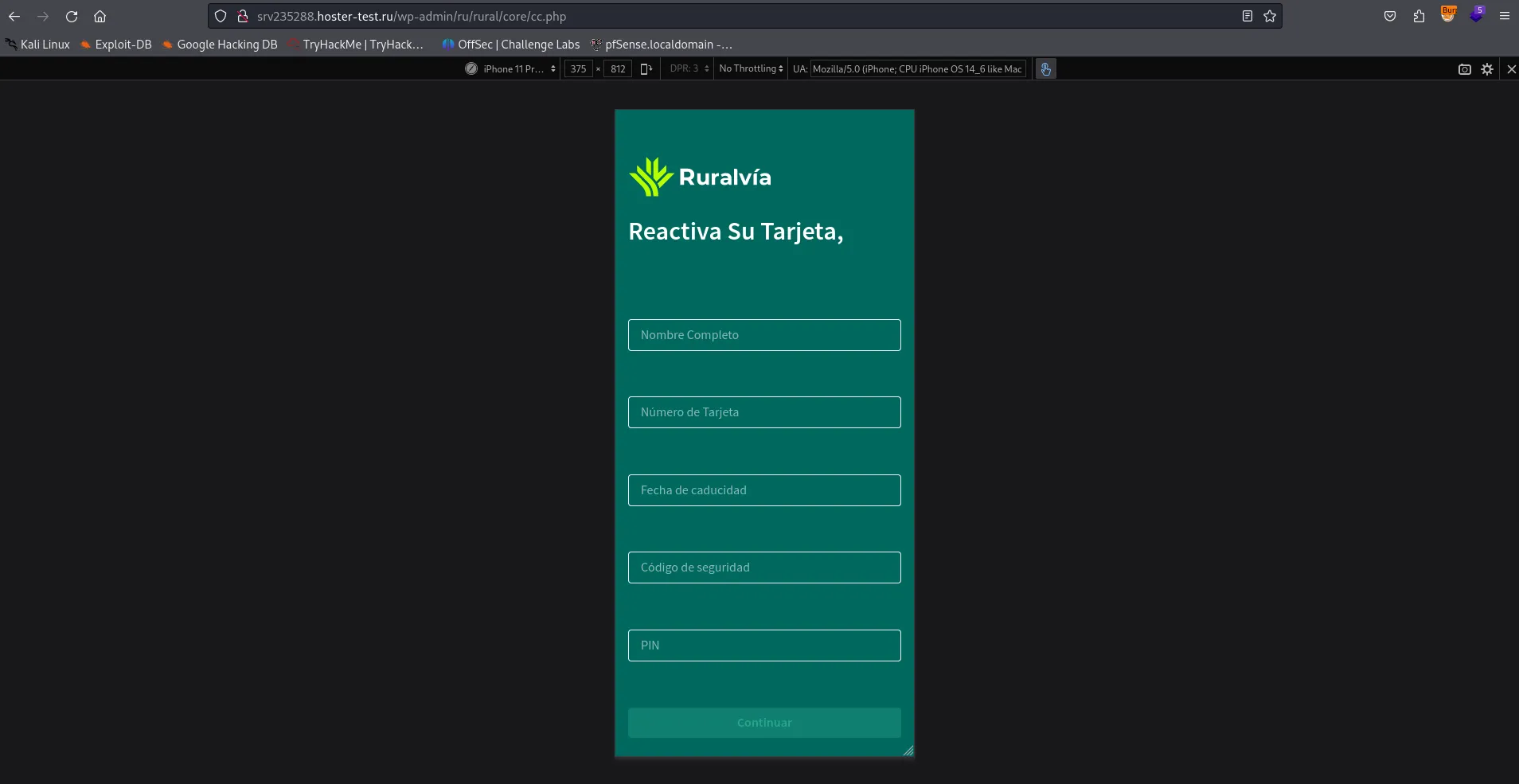Click the Ruralvía logo

(701, 177)
